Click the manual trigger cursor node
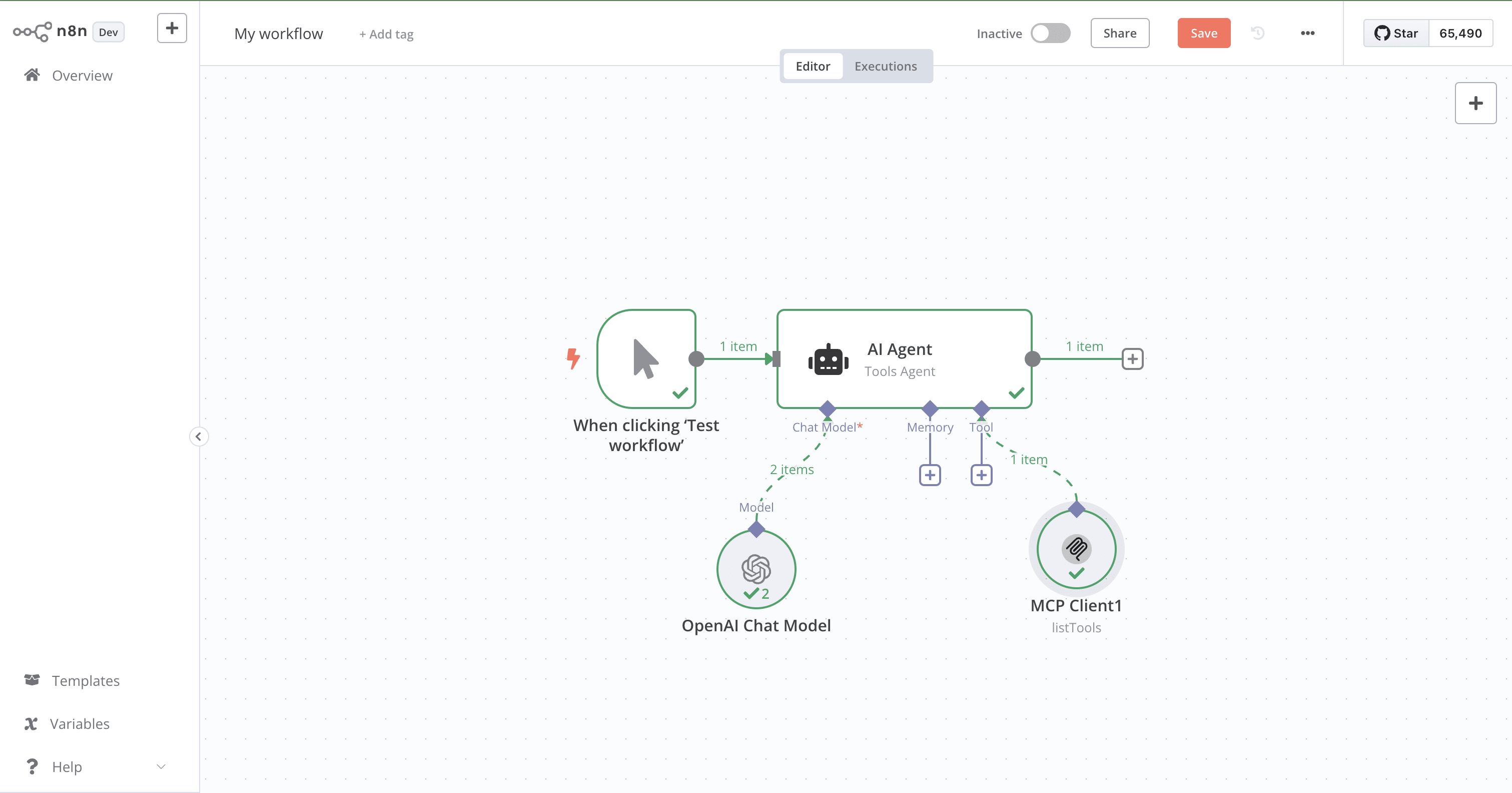The image size is (1512, 793). click(x=645, y=359)
